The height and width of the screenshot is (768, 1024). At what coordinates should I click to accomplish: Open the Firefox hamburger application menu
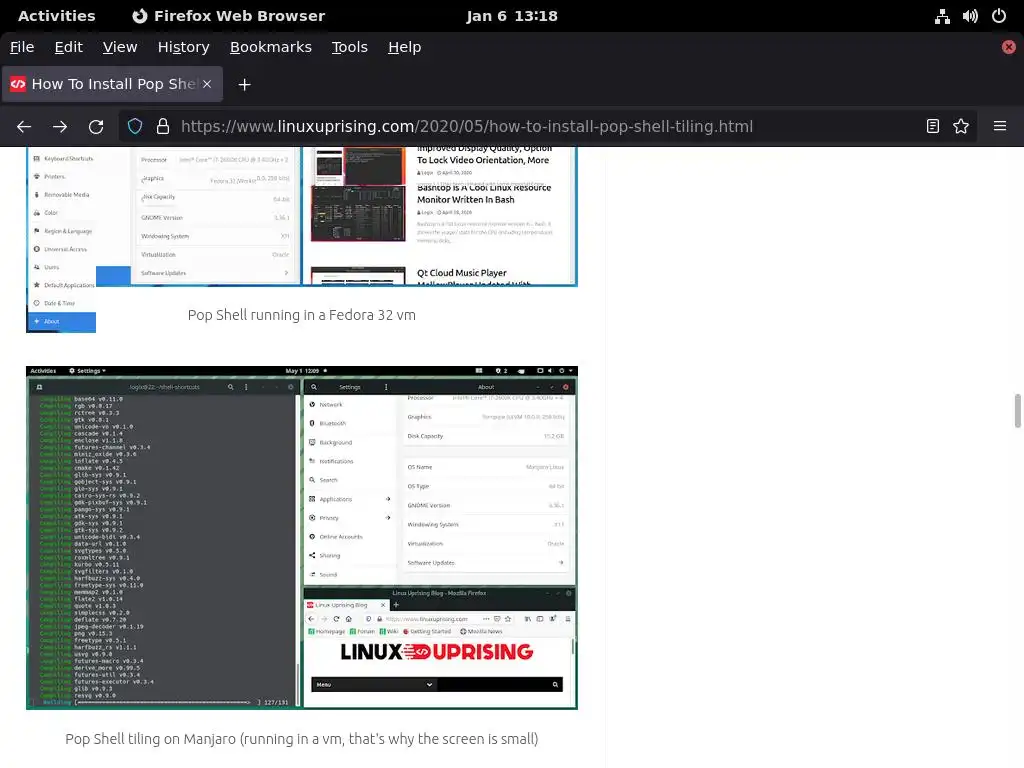(x=1000, y=126)
